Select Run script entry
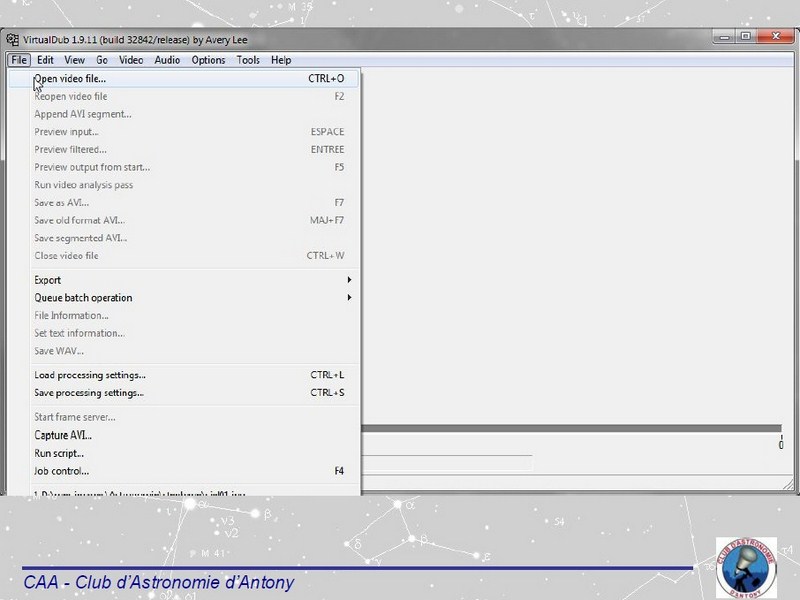Image resolution: width=800 pixels, height=600 pixels. click(x=59, y=453)
